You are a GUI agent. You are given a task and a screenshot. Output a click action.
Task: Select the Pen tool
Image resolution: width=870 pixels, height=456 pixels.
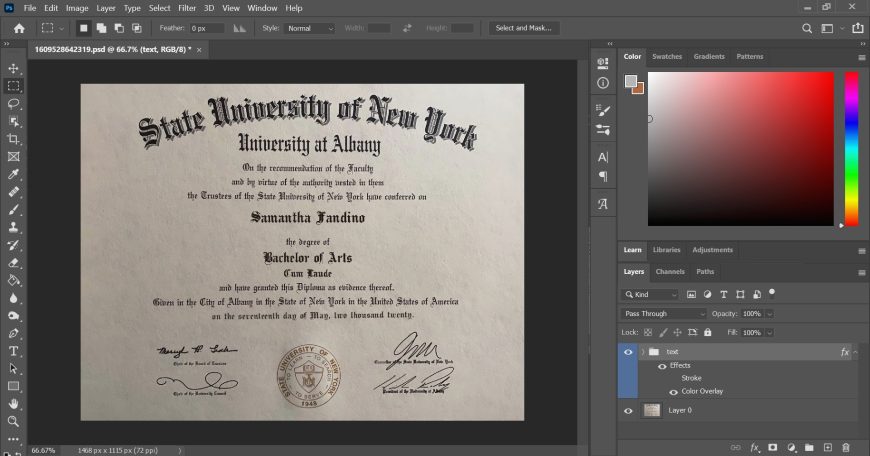pyautogui.click(x=13, y=333)
